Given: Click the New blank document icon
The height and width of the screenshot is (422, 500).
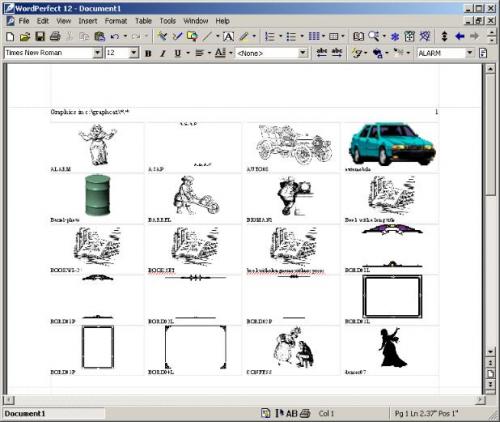Looking at the screenshot, I should (10, 36).
